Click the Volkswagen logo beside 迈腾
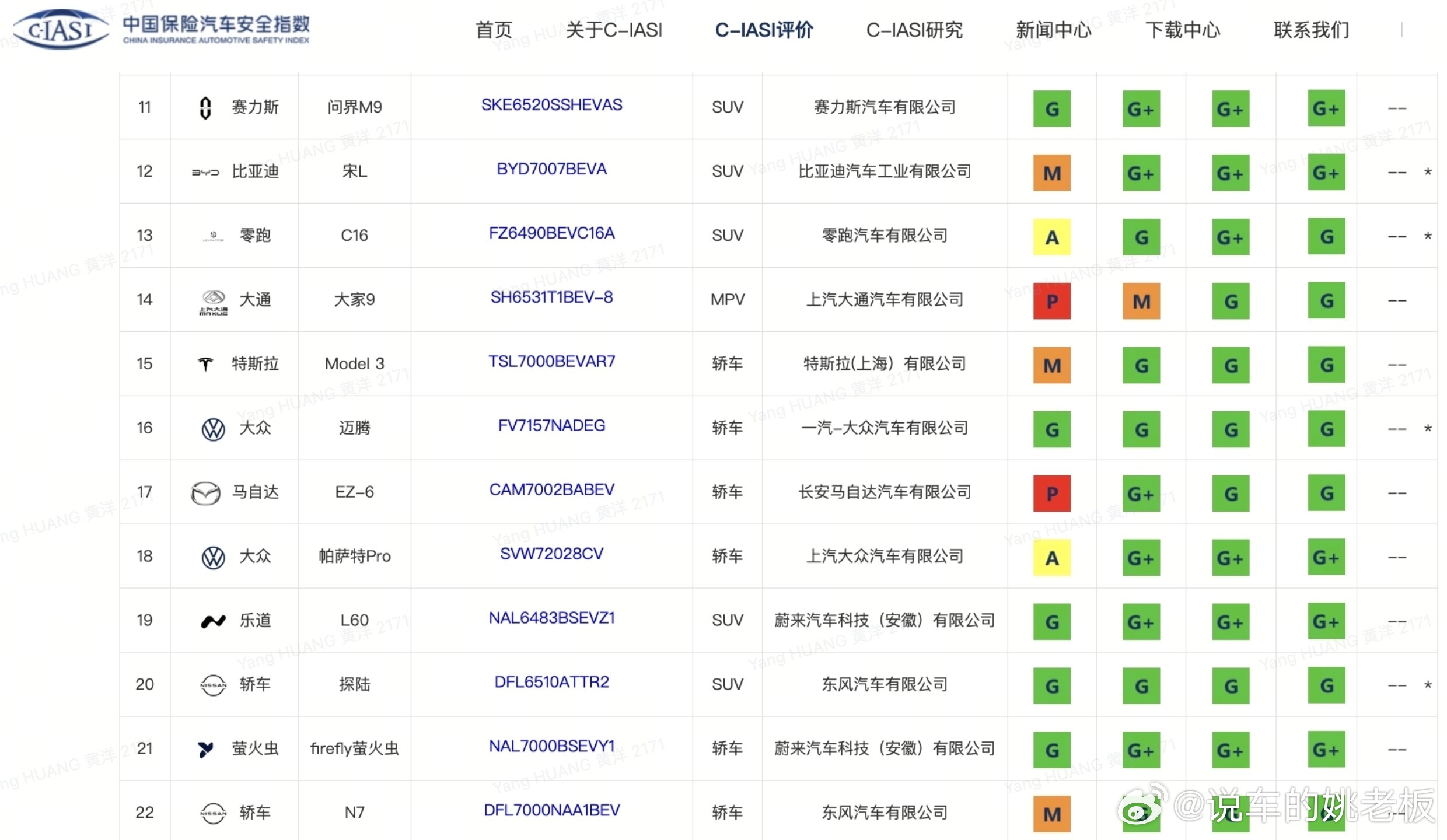Screen dimensions: 1447x840 214,429
